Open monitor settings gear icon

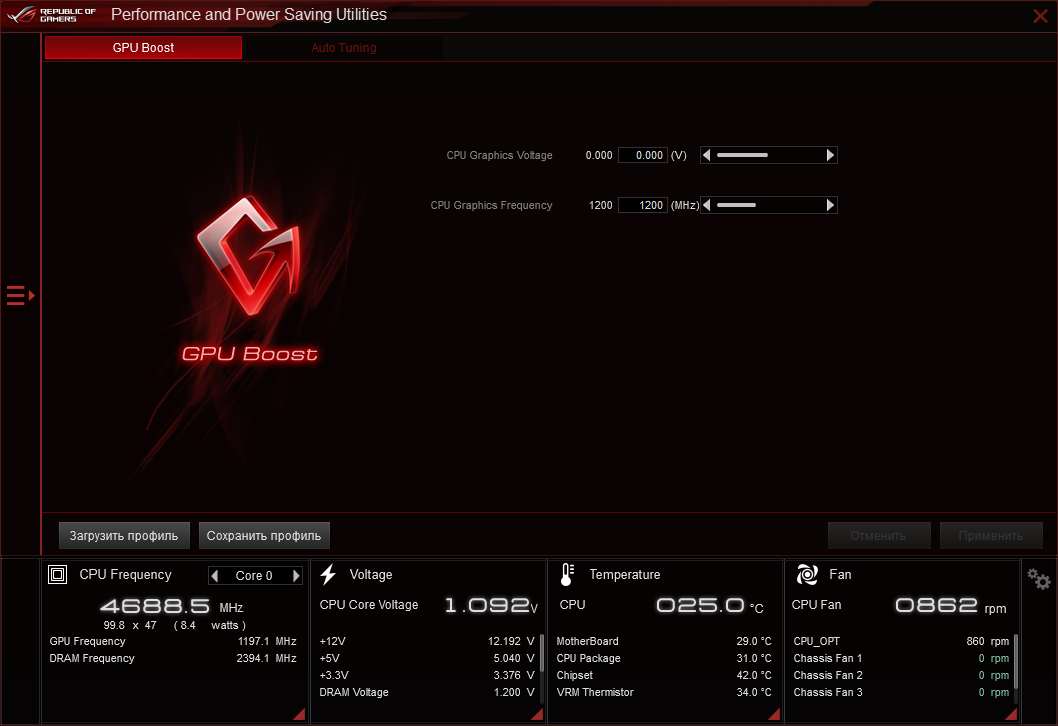(1039, 579)
